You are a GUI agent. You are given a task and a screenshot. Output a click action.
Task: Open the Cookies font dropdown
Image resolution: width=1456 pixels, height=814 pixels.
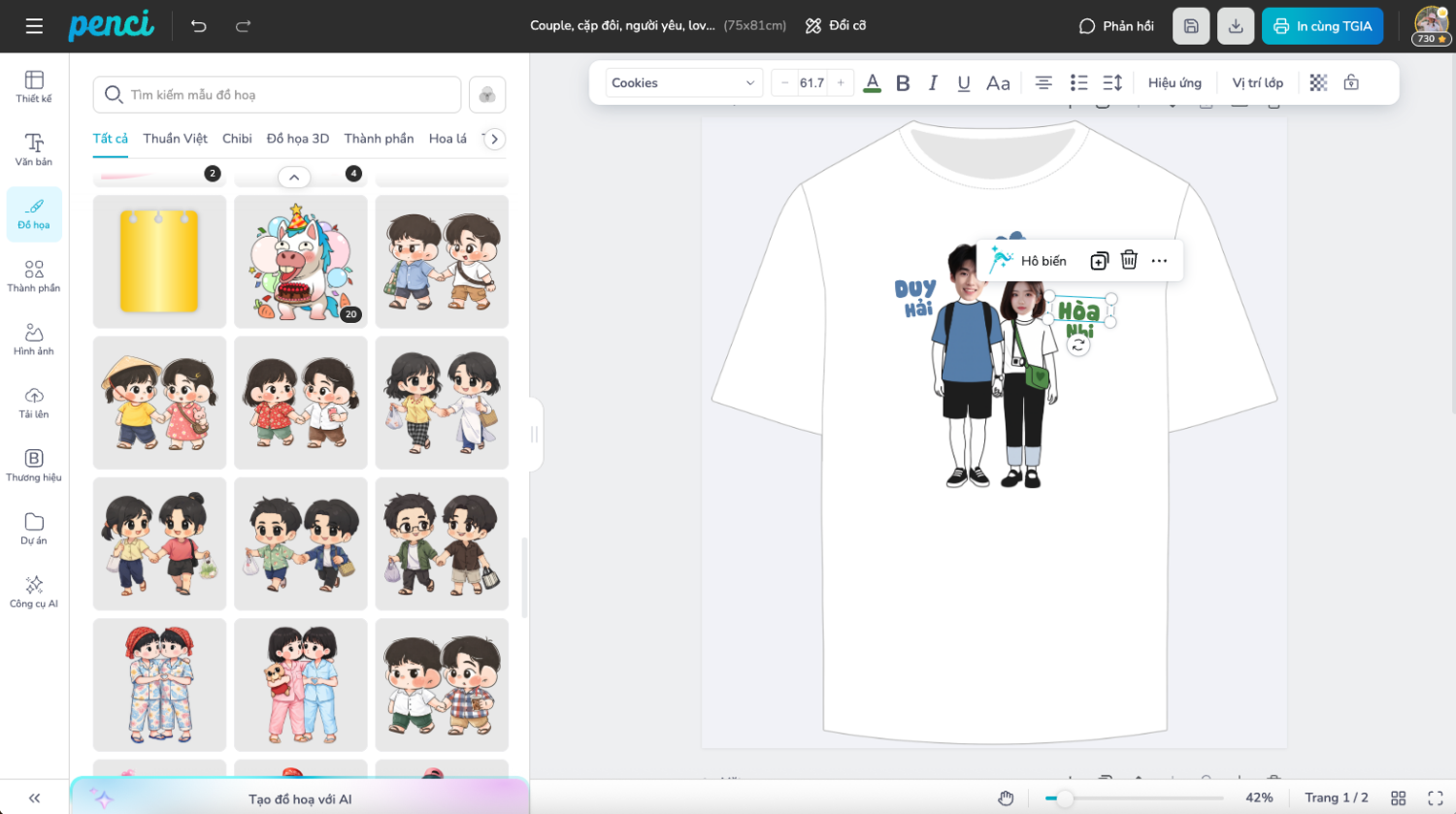click(682, 83)
